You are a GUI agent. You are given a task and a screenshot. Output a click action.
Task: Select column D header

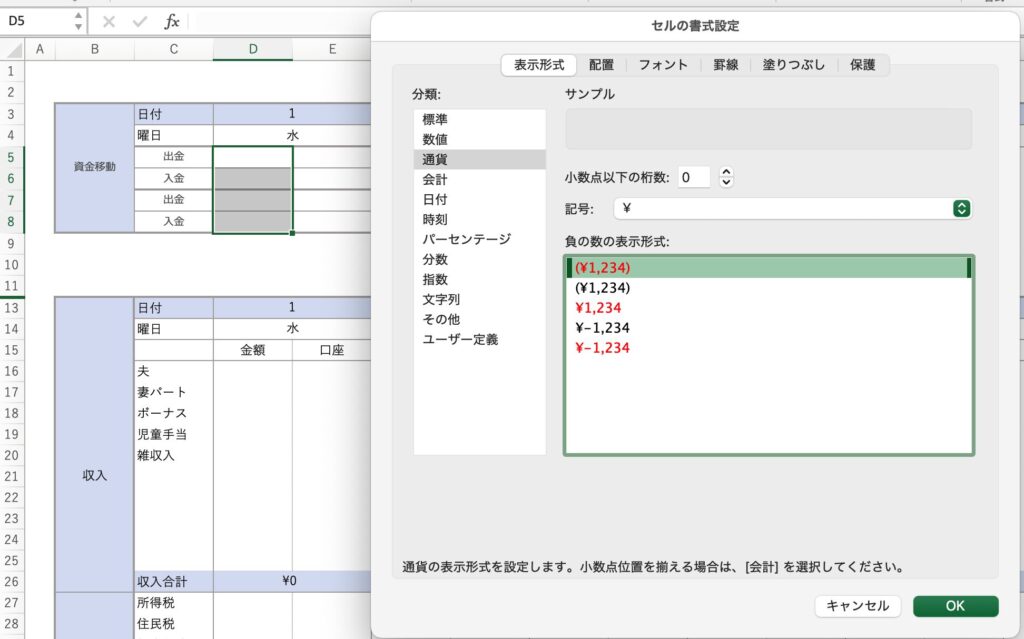(x=252, y=48)
